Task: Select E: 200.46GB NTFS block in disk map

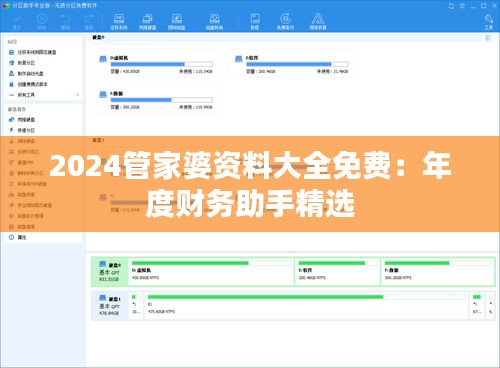Action: 338,272
